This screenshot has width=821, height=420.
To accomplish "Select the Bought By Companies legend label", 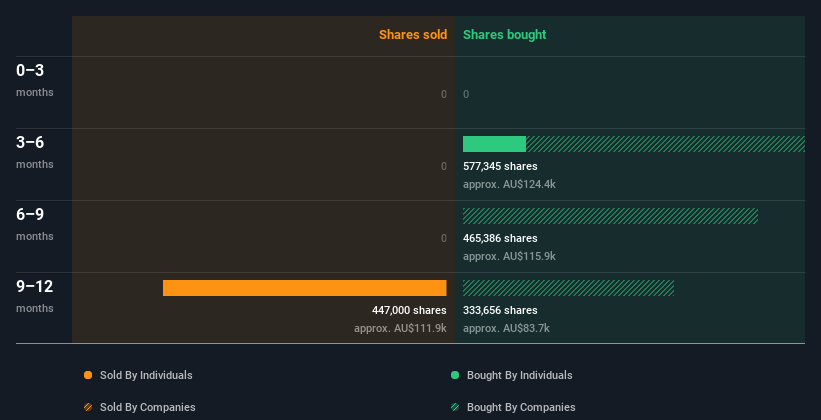I will point(521,407).
